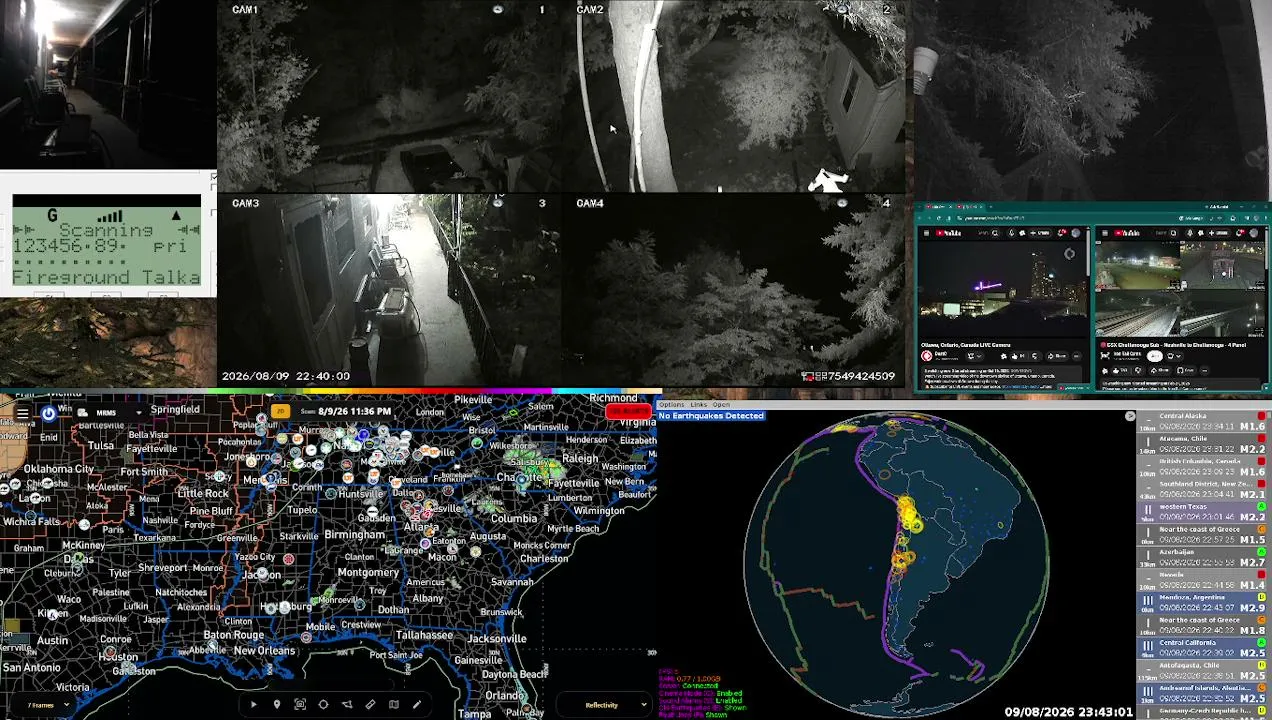The image size is (1272, 720).
Task: Click the CAM4 camera feed
Action: coord(735,290)
